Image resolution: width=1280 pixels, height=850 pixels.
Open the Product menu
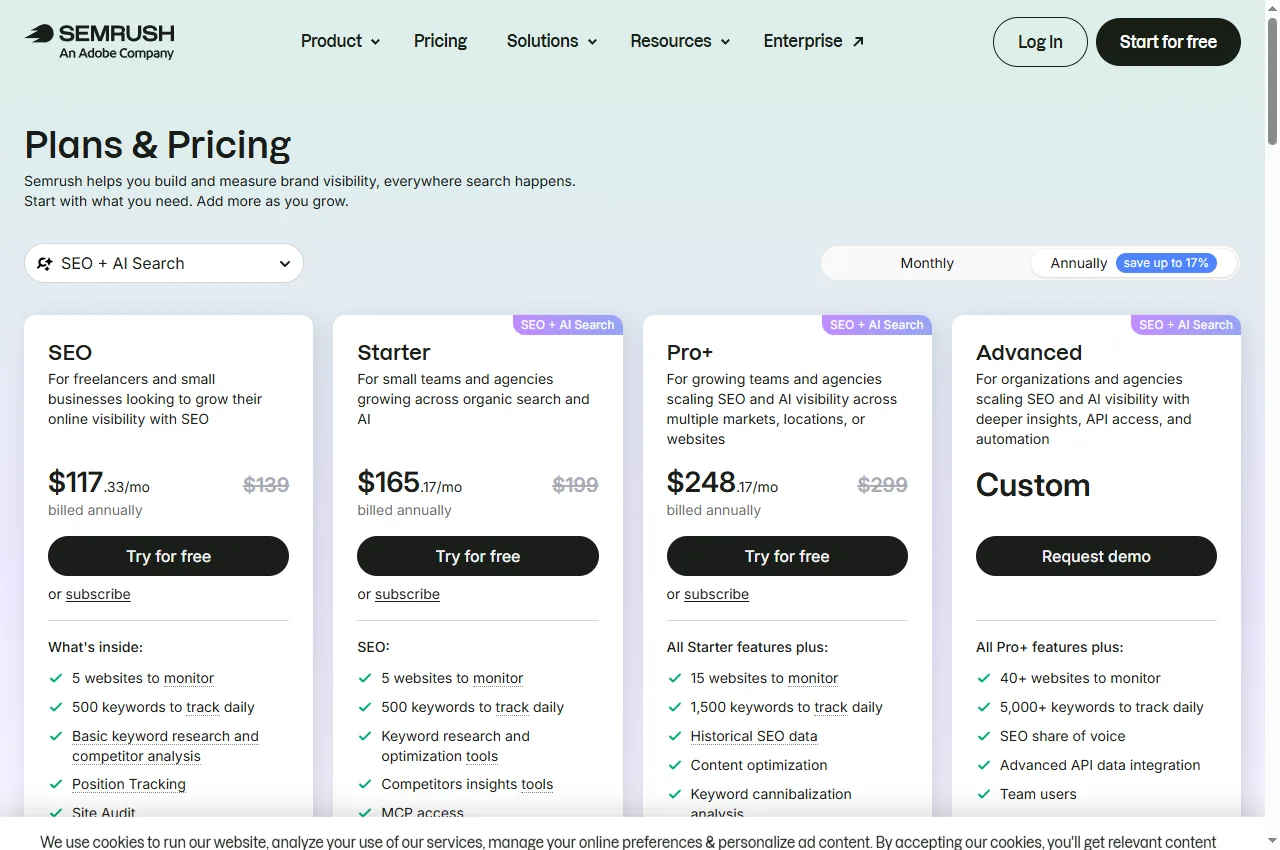click(x=340, y=41)
